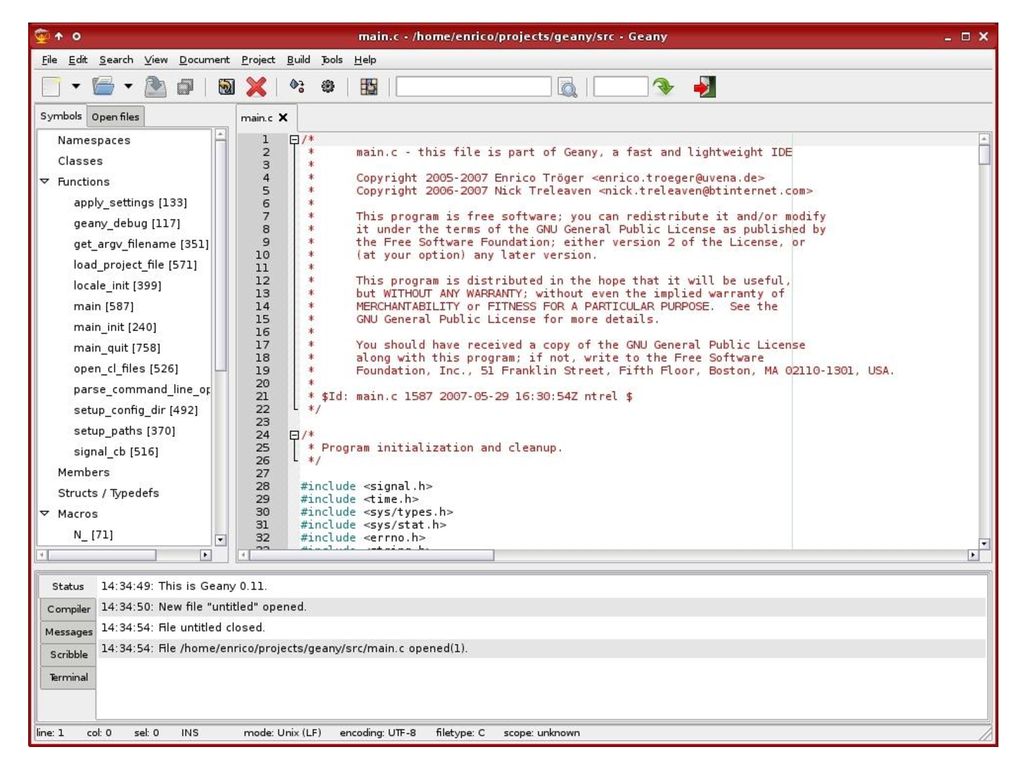1024x768 pixels.
Task: Fold the comment block at line 24
Action: click(295, 434)
